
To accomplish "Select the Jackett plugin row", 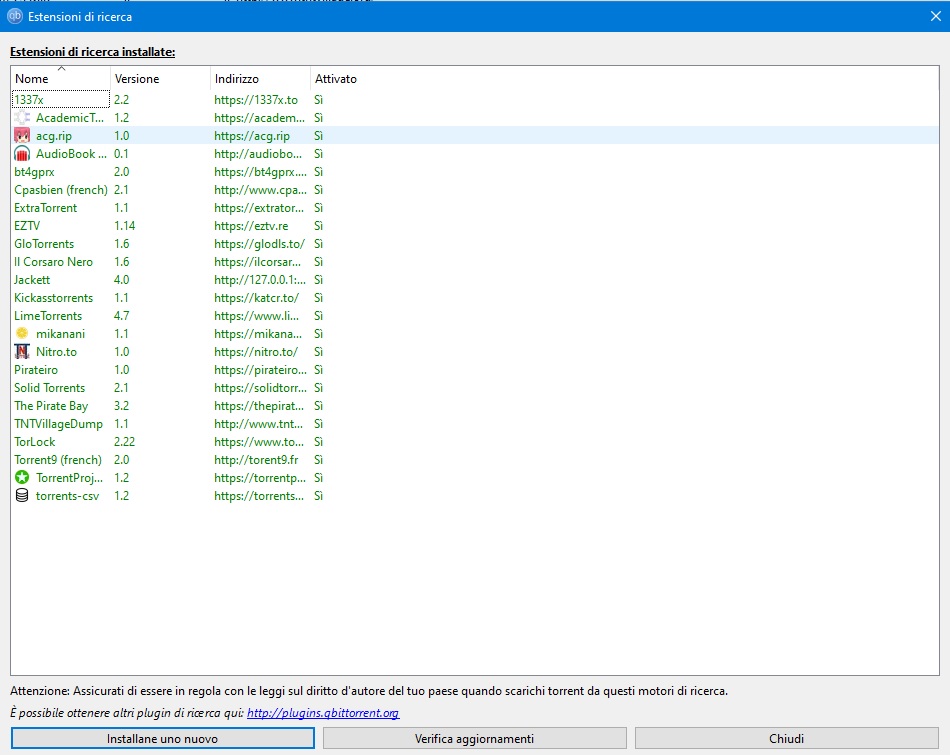I will [474, 280].
